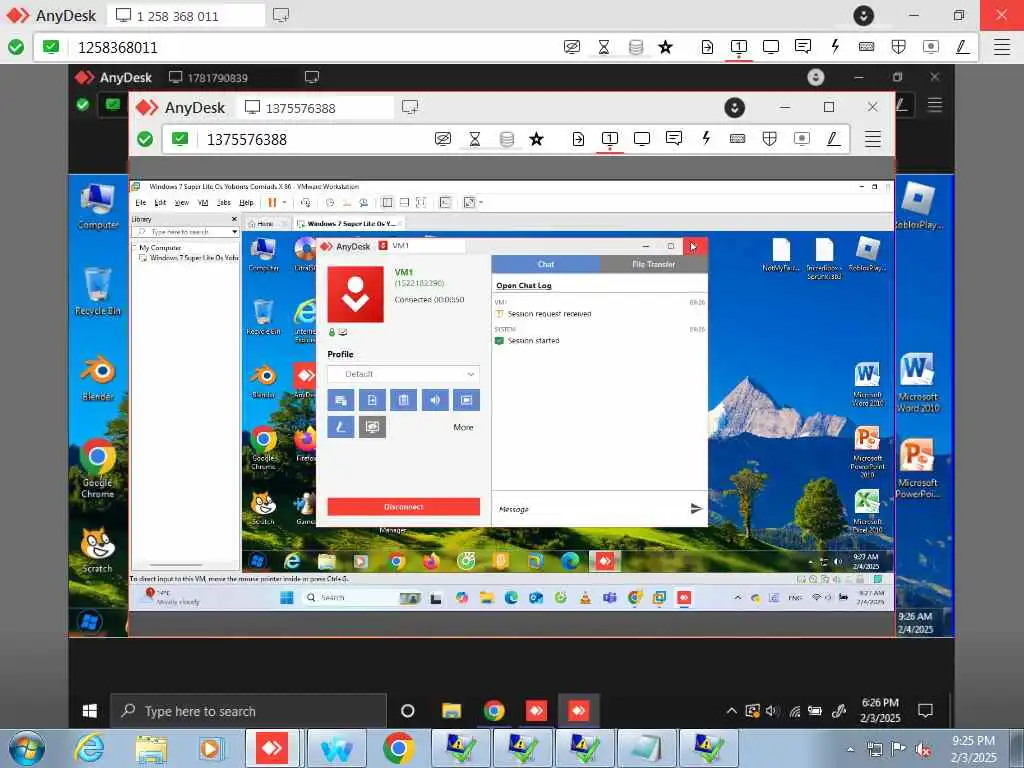This screenshot has width=1024, height=768.
Task: Pause the VM with orange pause button
Action: point(272,202)
